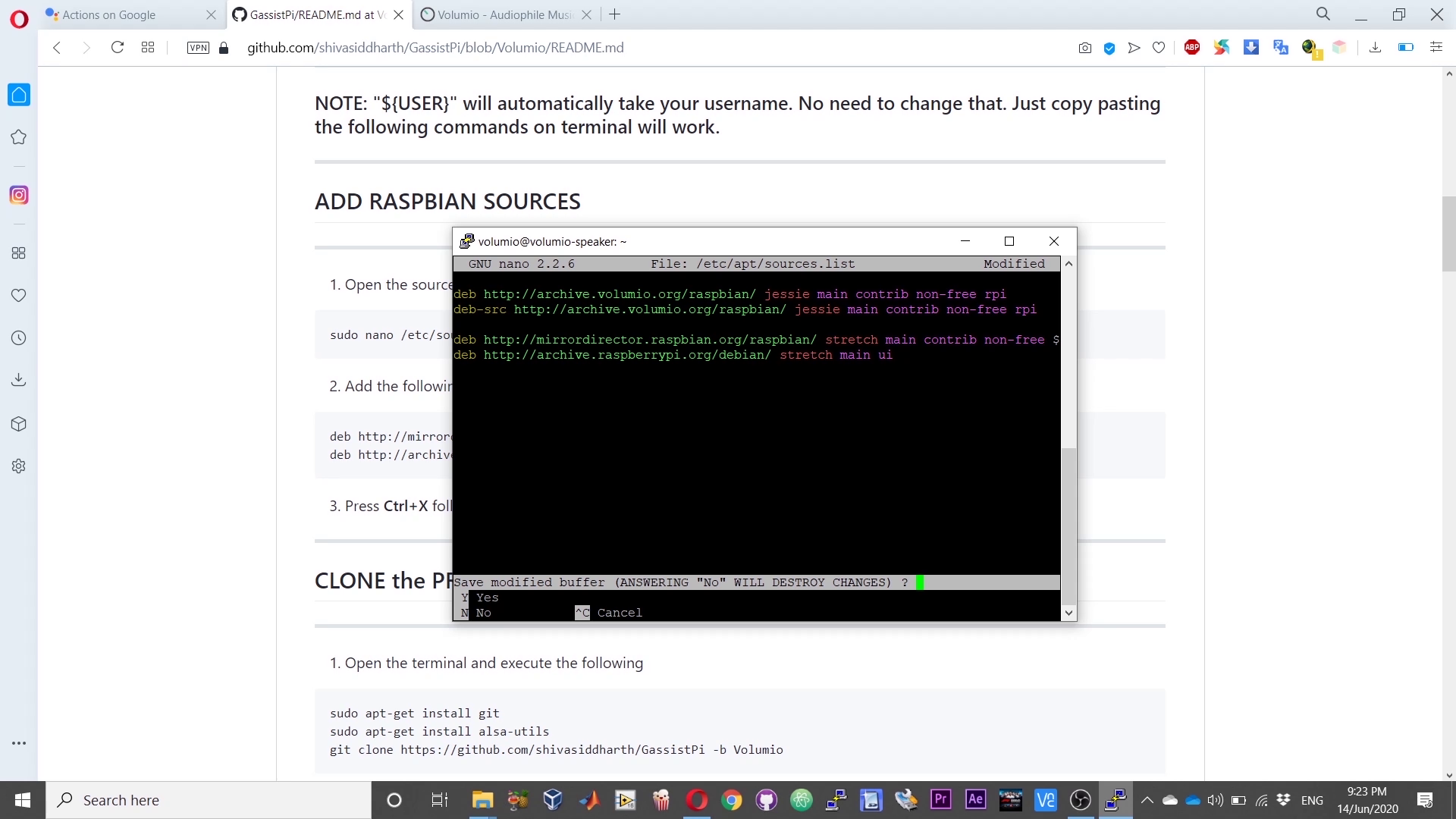Click the Cancel option in nano prompt
The width and height of the screenshot is (1456, 819).
[619, 613]
